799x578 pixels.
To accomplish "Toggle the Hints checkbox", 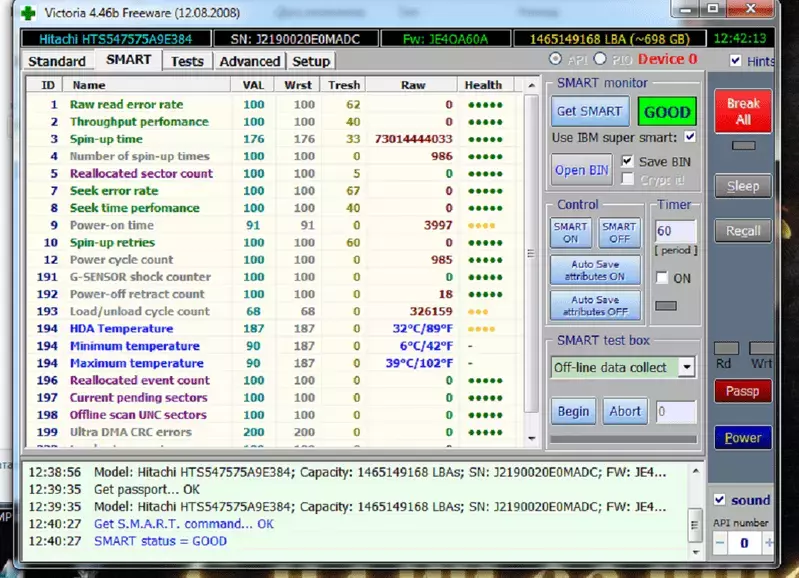I will [735, 61].
